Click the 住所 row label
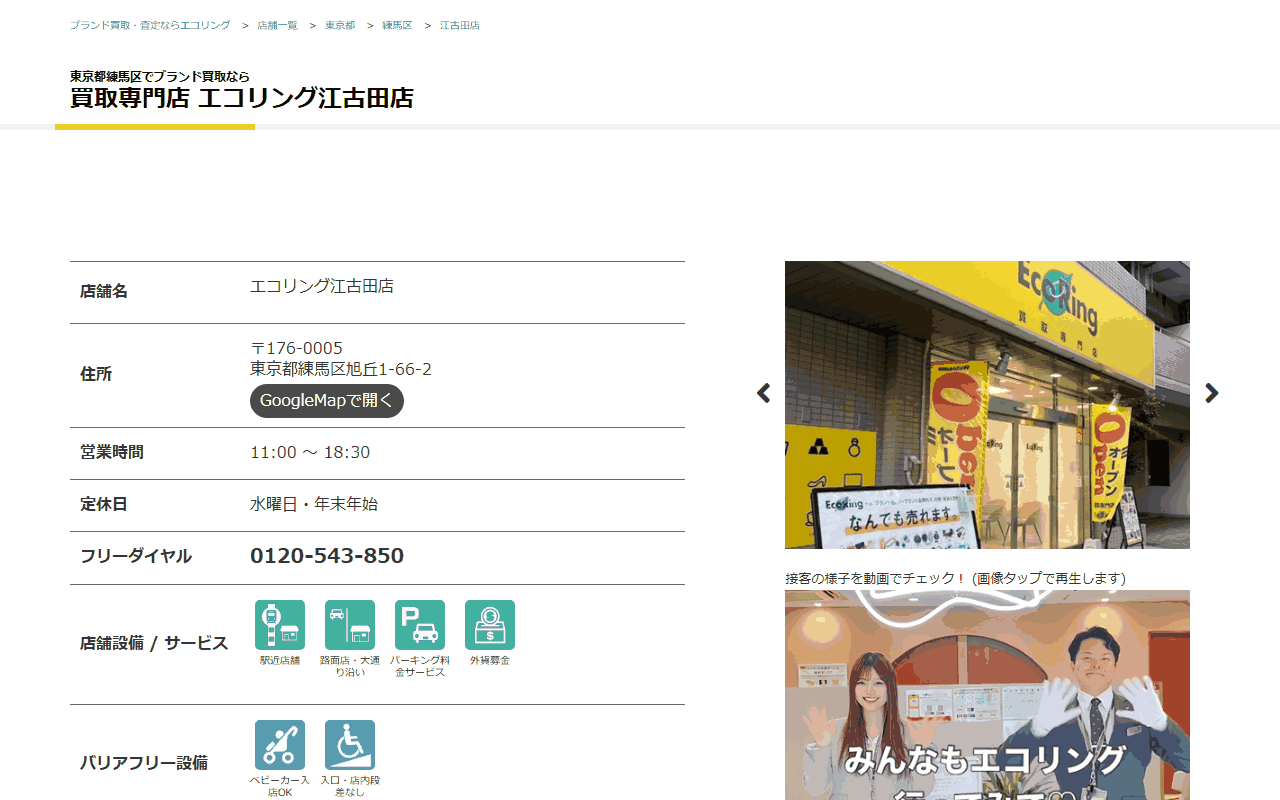Image resolution: width=1280 pixels, height=800 pixels. 96,374
